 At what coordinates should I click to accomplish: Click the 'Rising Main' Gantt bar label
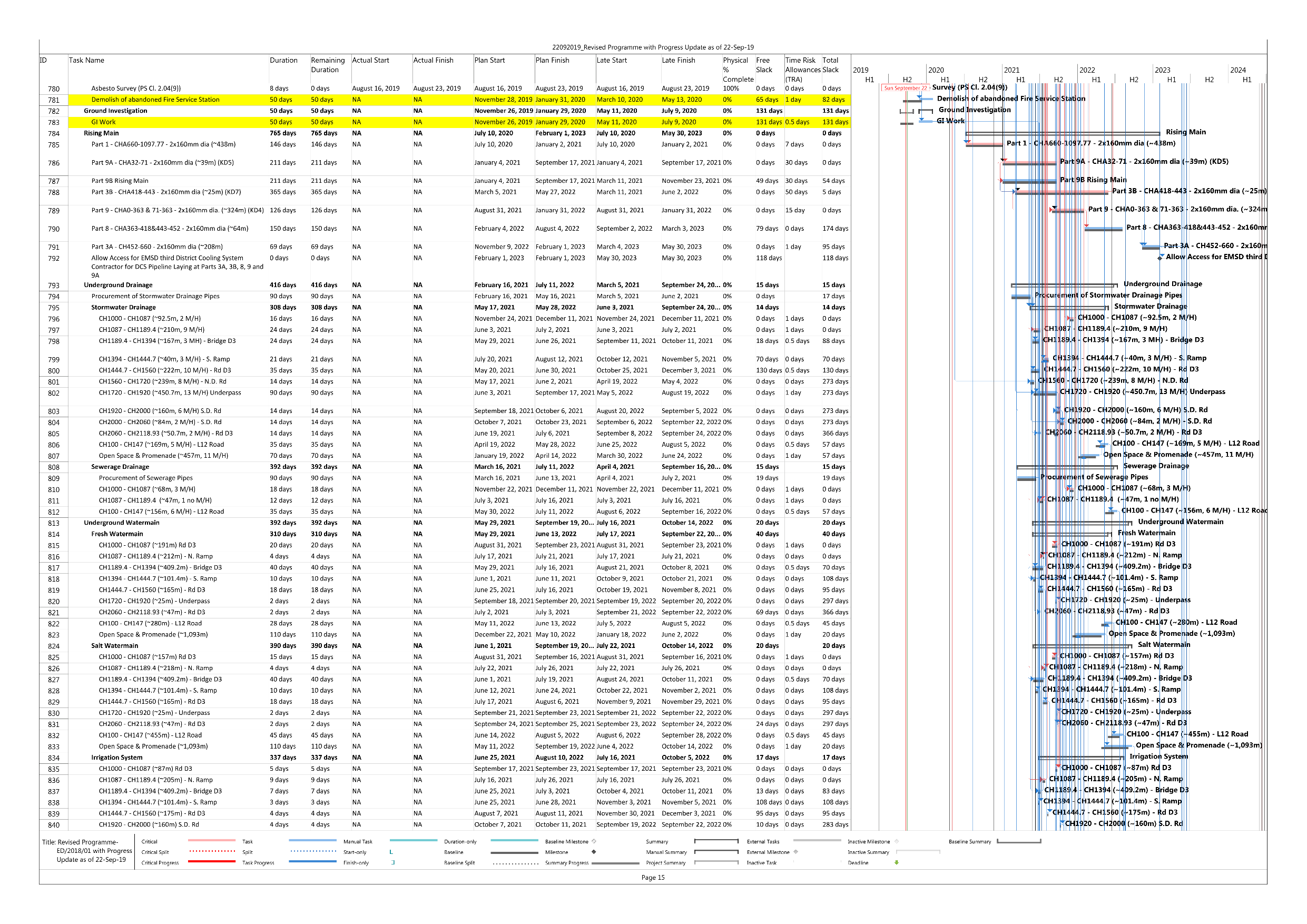coord(1186,132)
